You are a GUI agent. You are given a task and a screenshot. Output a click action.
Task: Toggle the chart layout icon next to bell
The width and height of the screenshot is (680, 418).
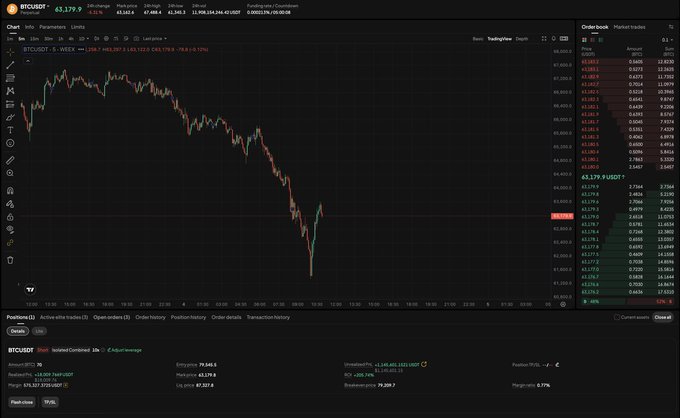click(564, 39)
